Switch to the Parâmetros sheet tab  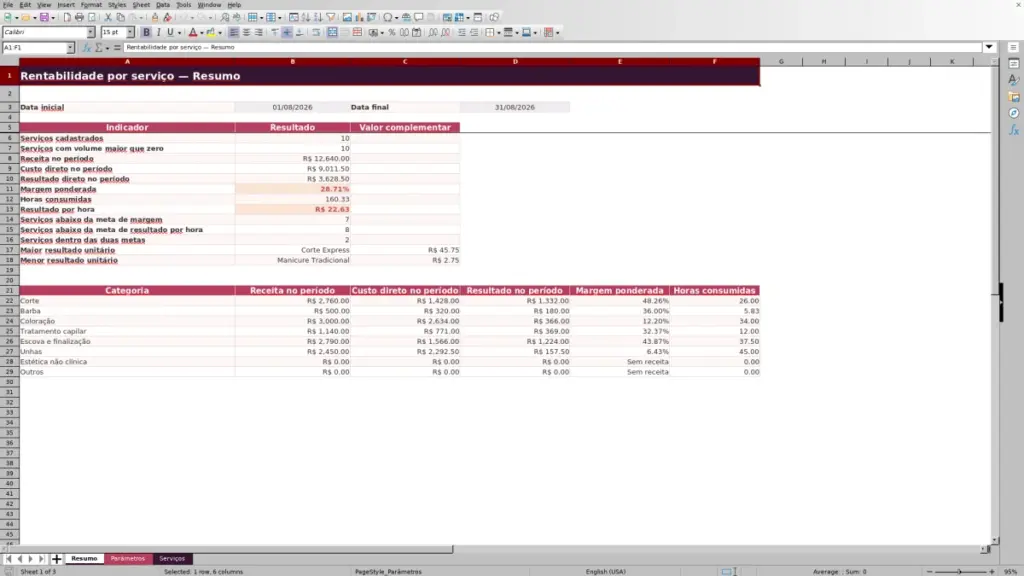pyautogui.click(x=127, y=559)
